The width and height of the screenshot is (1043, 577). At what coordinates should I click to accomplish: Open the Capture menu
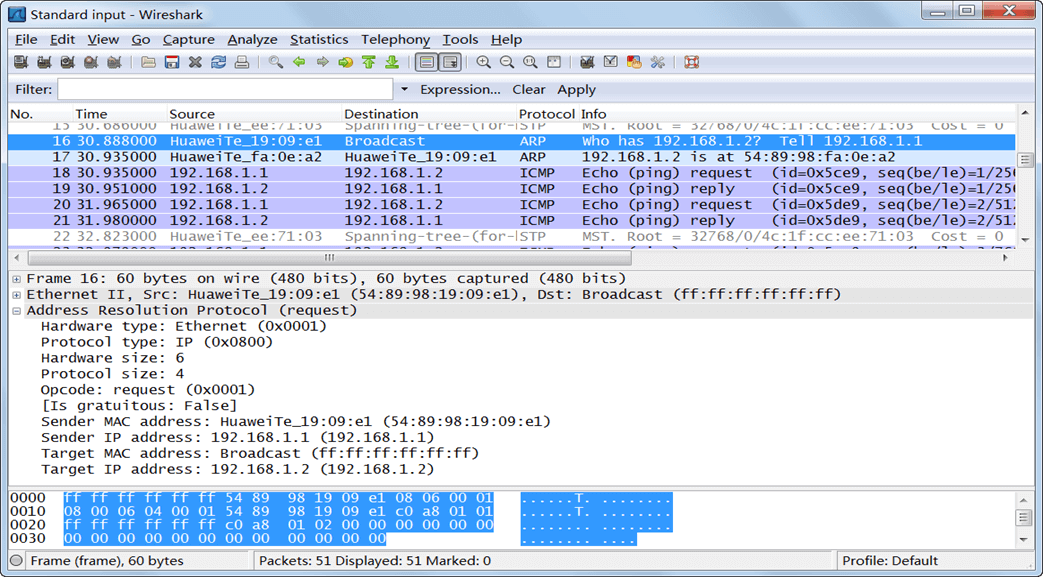[x=189, y=40]
